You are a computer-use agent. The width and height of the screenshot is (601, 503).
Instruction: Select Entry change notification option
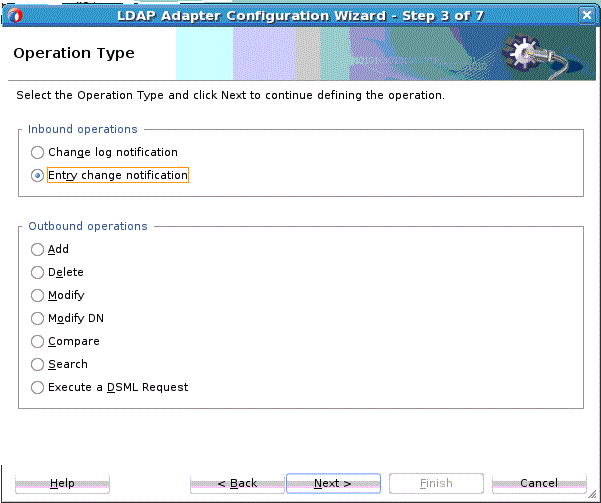point(37,176)
